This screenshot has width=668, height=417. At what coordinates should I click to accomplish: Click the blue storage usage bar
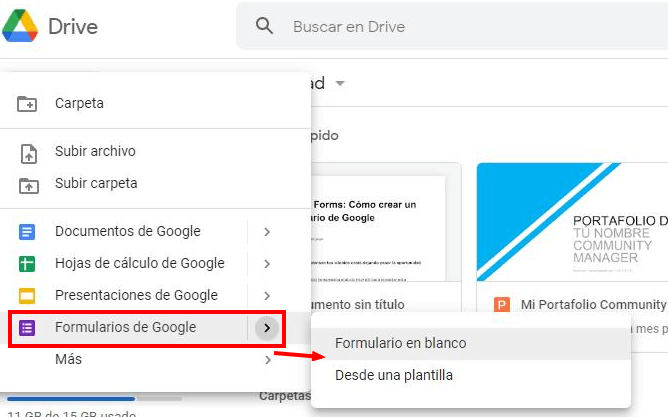tap(71, 399)
